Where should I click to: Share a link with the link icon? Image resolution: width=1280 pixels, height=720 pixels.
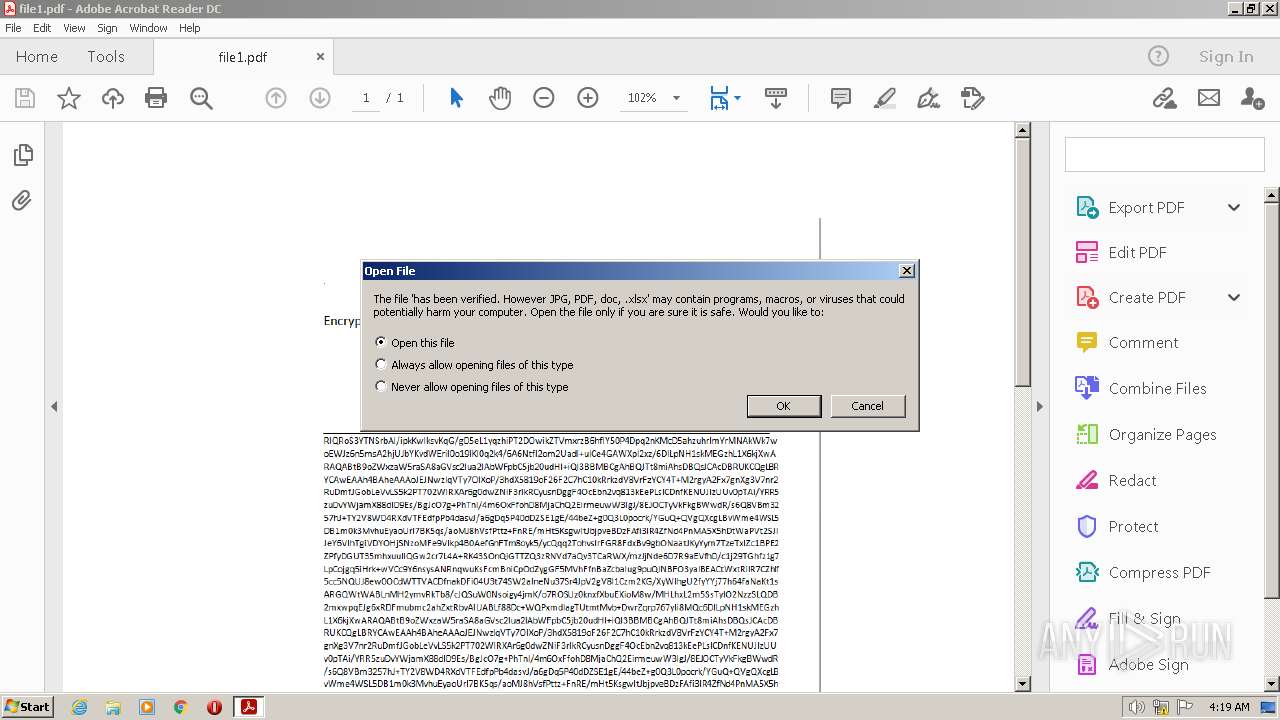1164,98
